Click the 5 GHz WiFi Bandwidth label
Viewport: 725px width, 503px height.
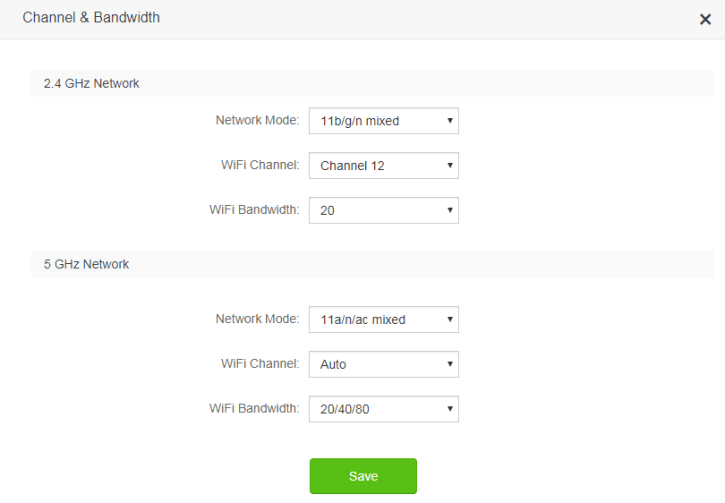[x=254, y=408]
